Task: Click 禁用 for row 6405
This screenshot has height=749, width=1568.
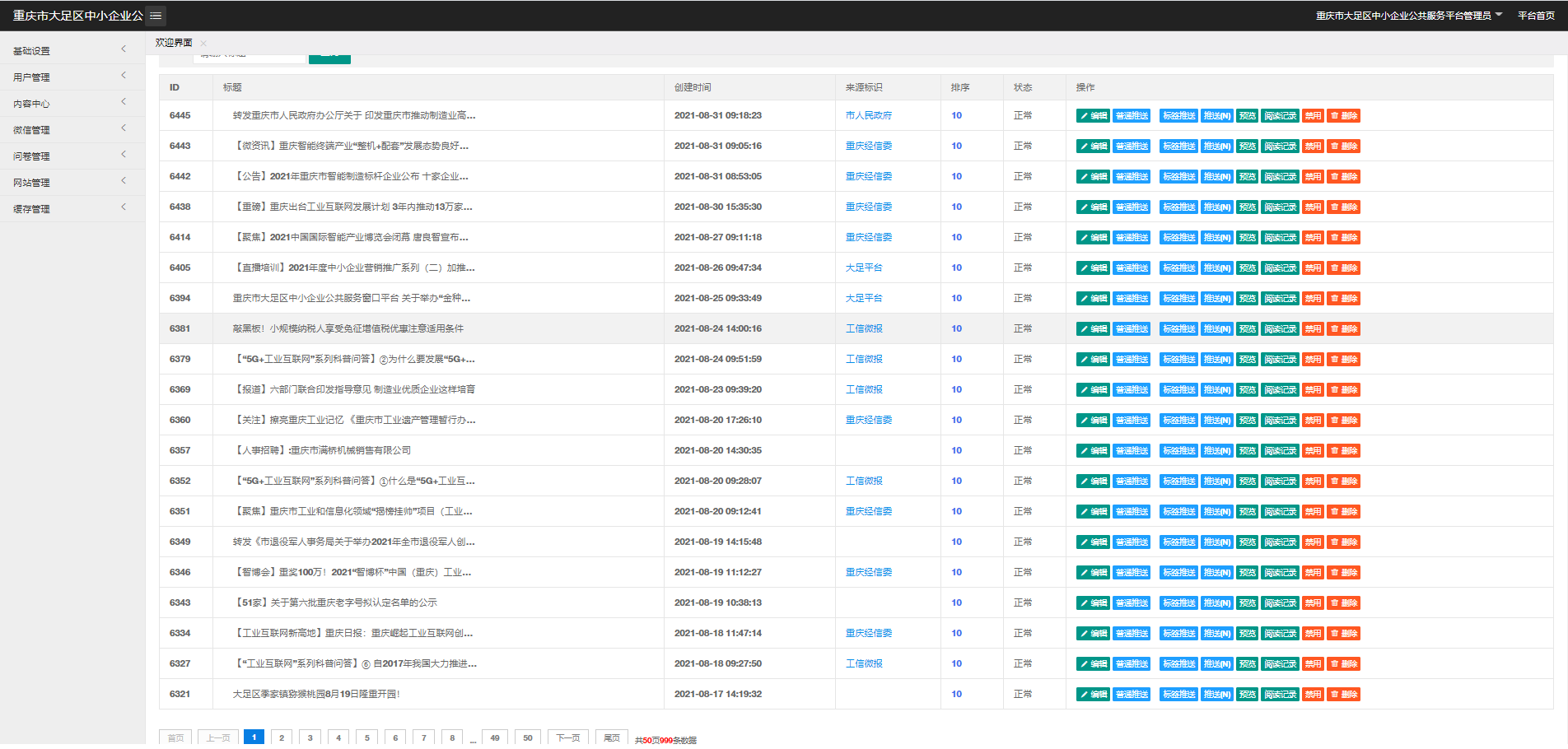Action: [x=1314, y=268]
